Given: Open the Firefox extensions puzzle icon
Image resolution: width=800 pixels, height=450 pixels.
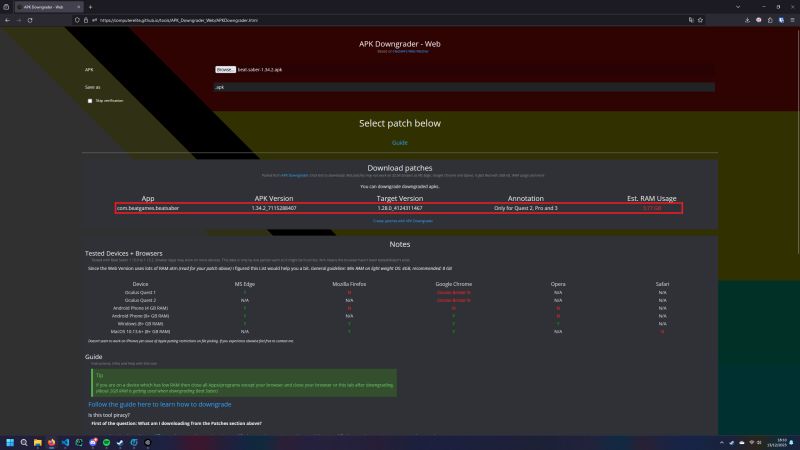Looking at the screenshot, I should coord(770,20).
